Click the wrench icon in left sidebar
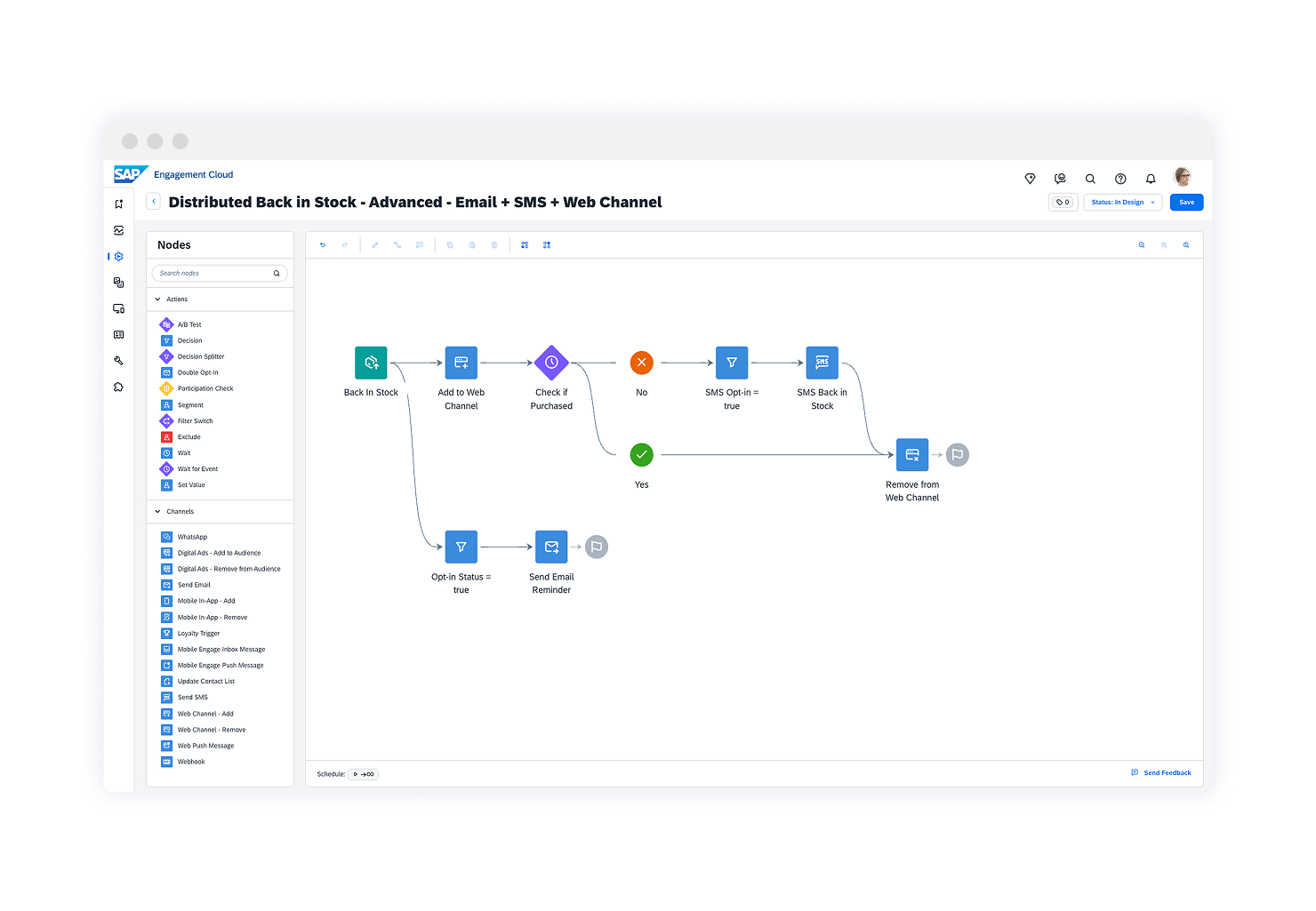Viewport: 1316px width, 911px height. (x=118, y=361)
